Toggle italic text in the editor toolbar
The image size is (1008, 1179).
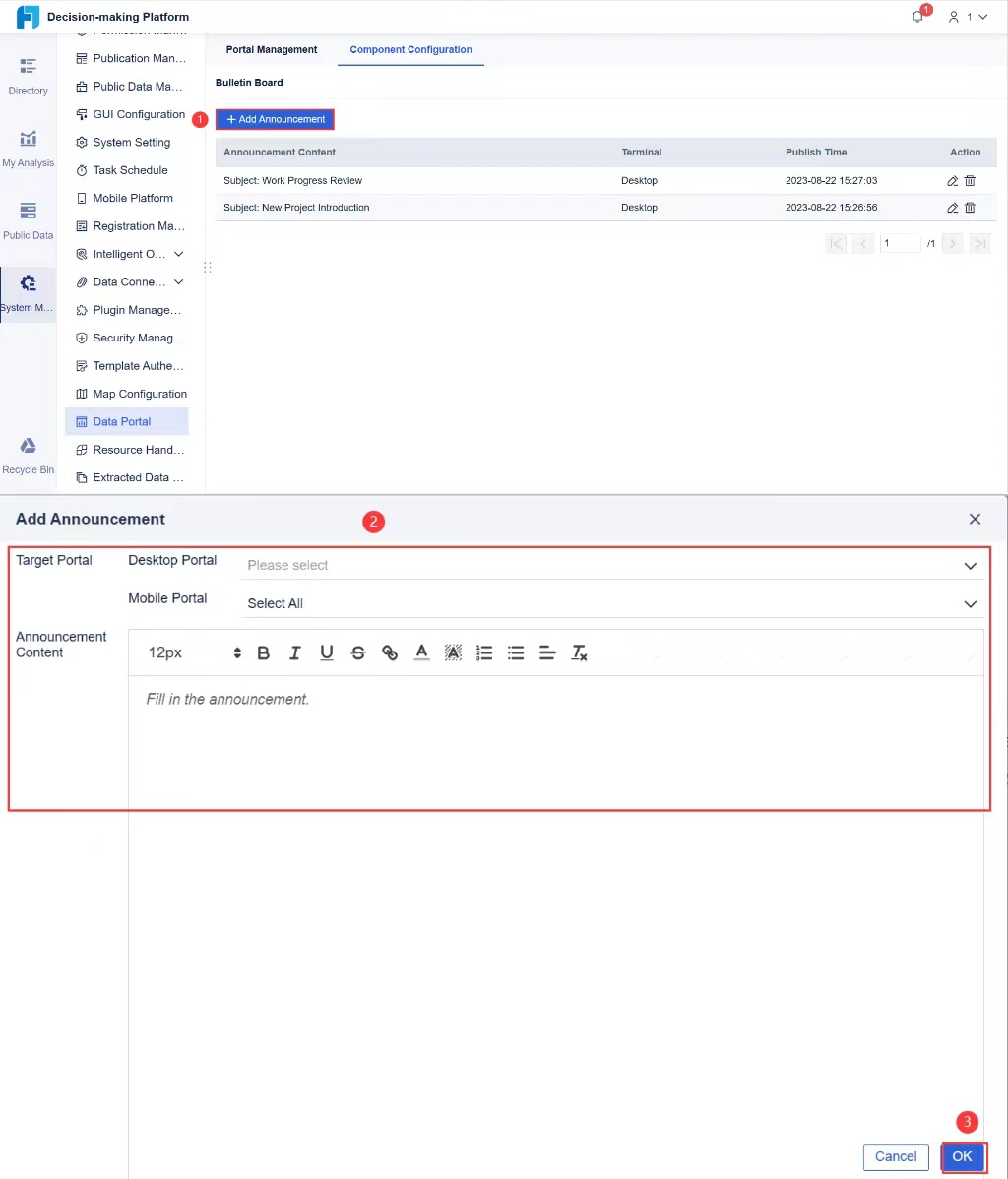[x=294, y=652]
